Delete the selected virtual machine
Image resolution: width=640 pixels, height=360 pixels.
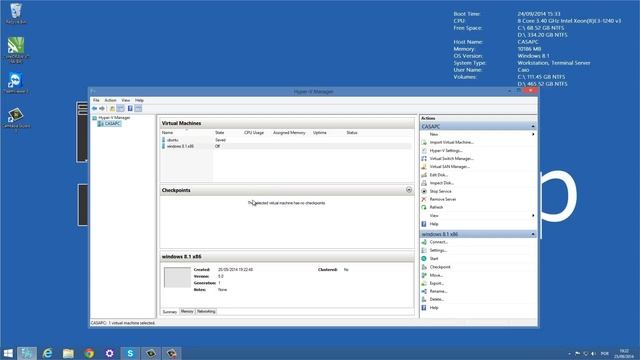pyautogui.click(x=437, y=300)
